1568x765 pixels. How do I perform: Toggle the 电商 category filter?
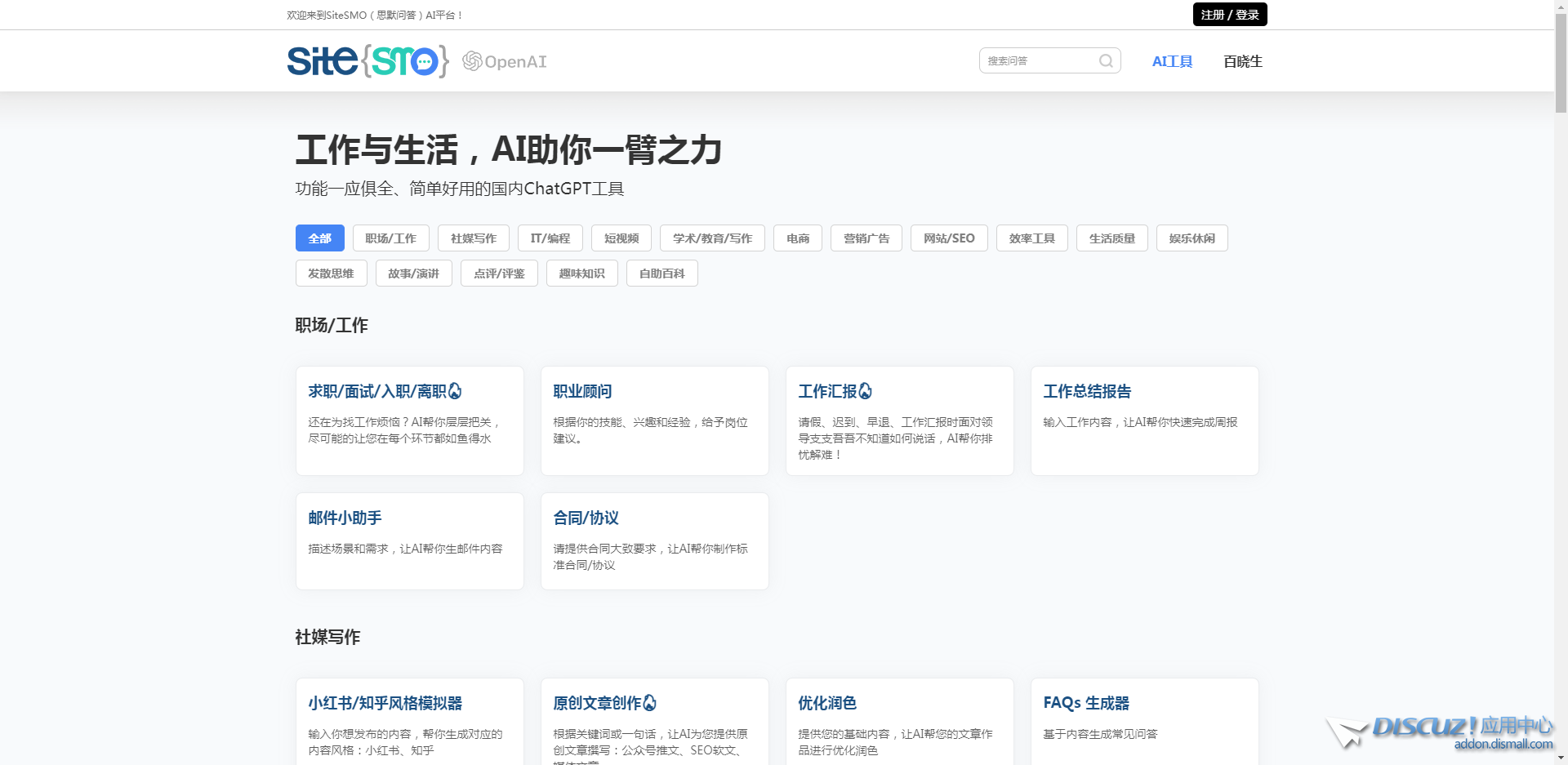pos(797,238)
